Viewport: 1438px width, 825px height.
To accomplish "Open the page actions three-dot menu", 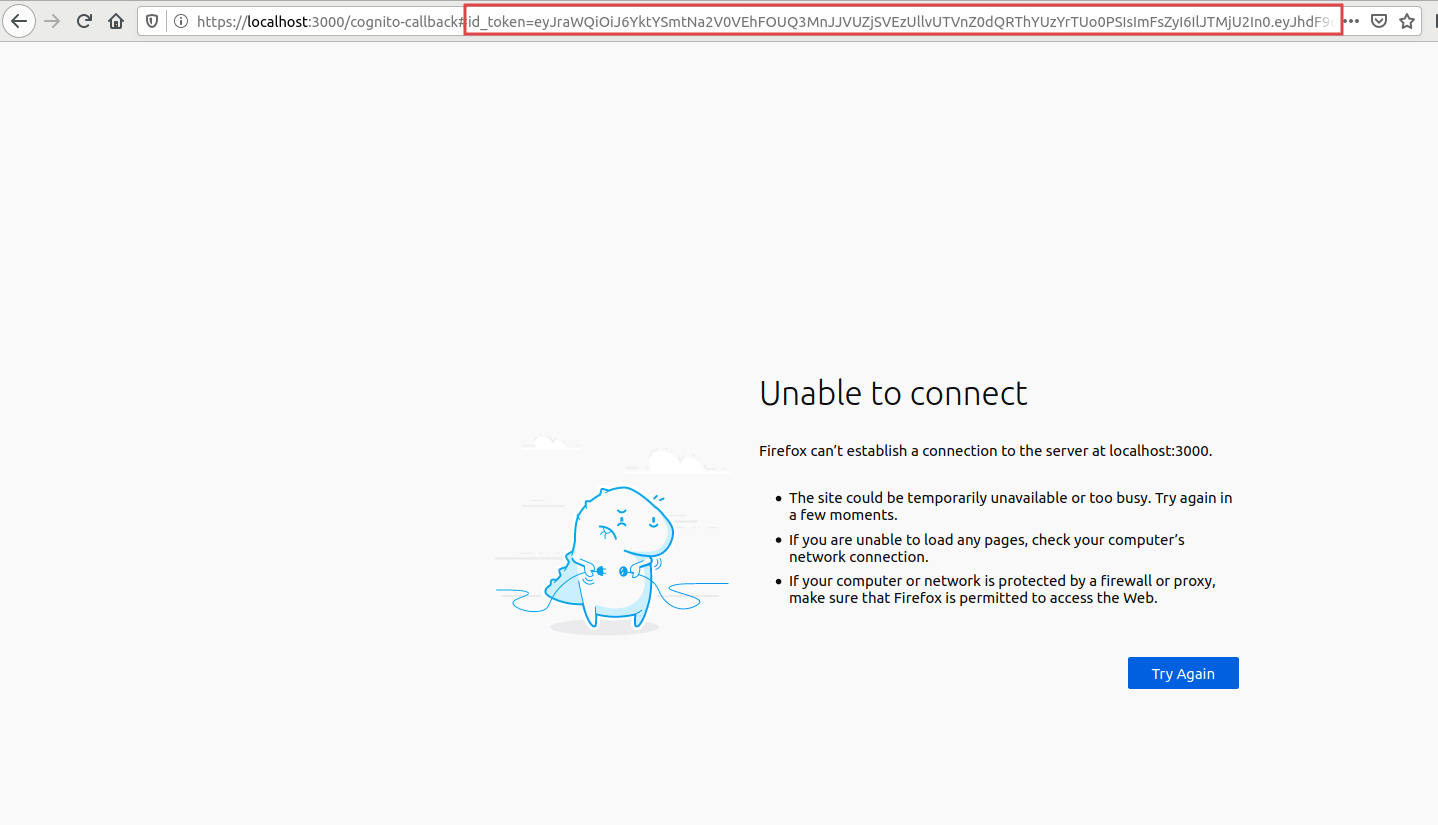I will (x=1351, y=21).
